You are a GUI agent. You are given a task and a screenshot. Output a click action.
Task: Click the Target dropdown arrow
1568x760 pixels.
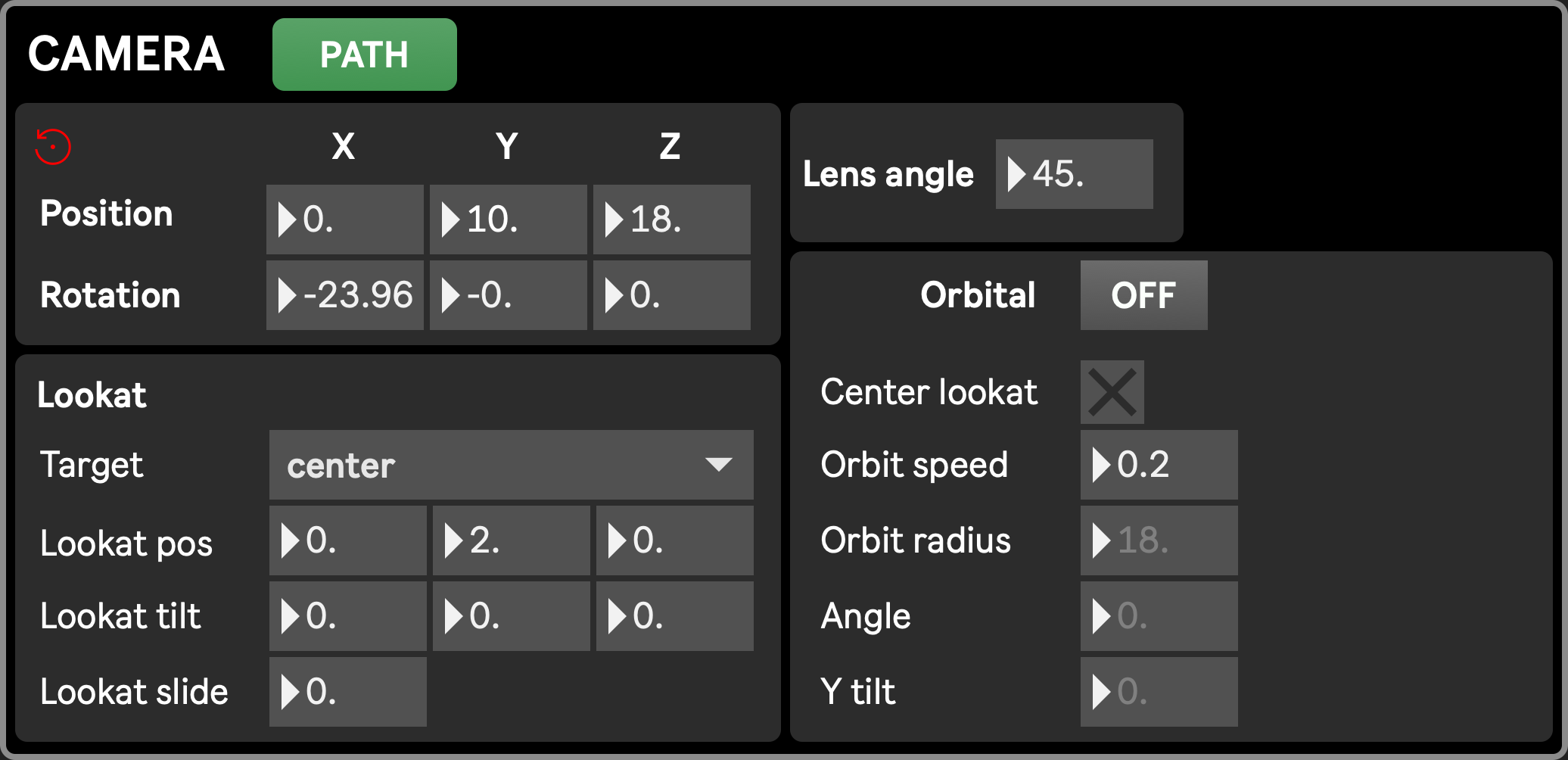718,464
